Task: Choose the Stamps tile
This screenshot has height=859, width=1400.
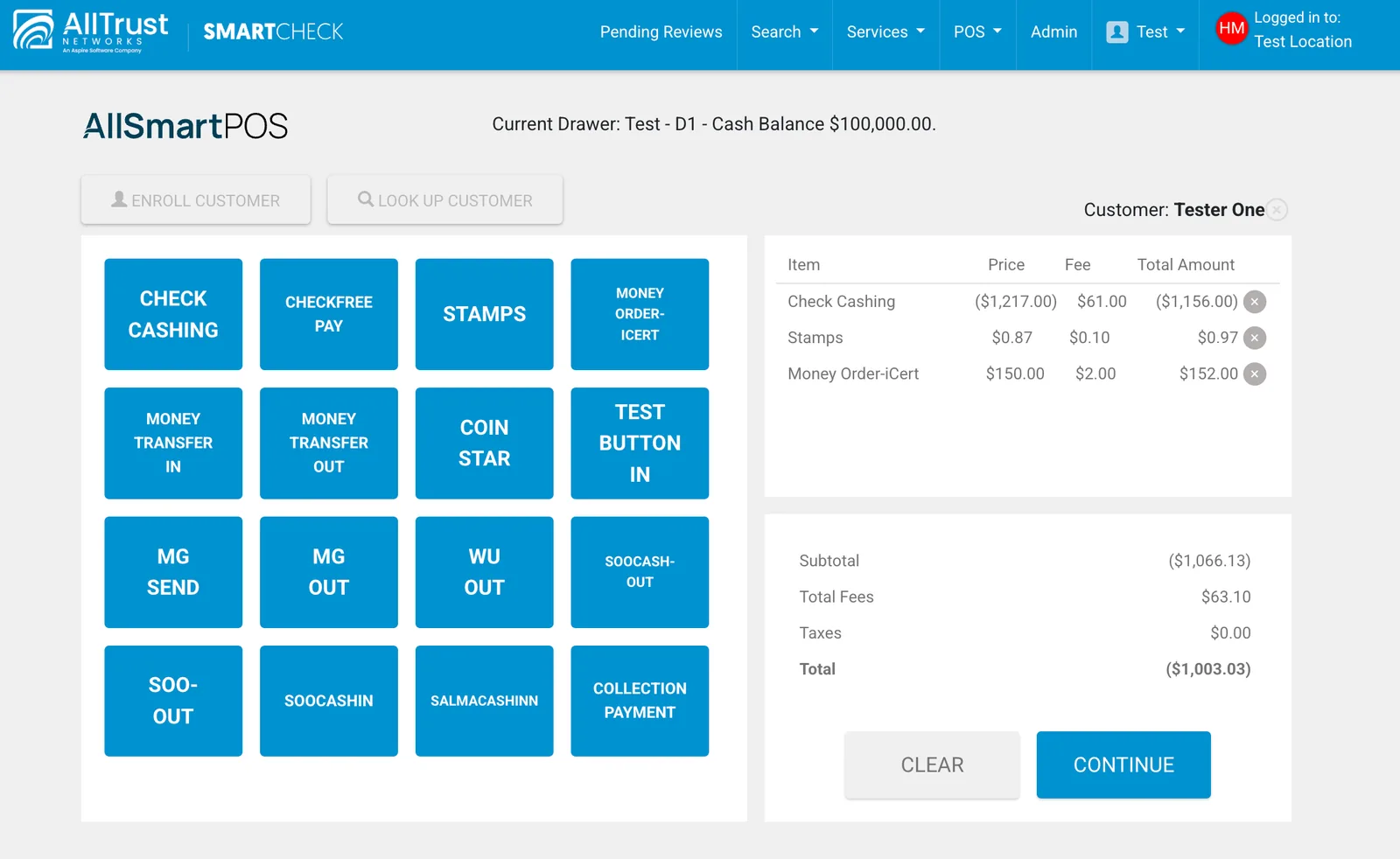Action: 484,314
